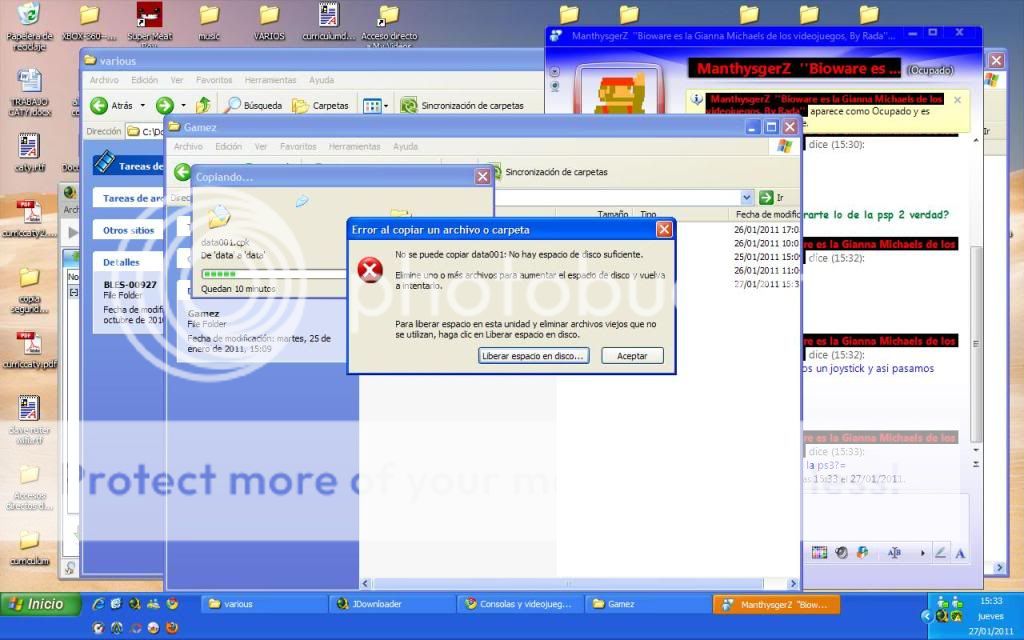1024x640 pixels.
Task: Launch Google Chrome from quick launch
Action: 172,604
